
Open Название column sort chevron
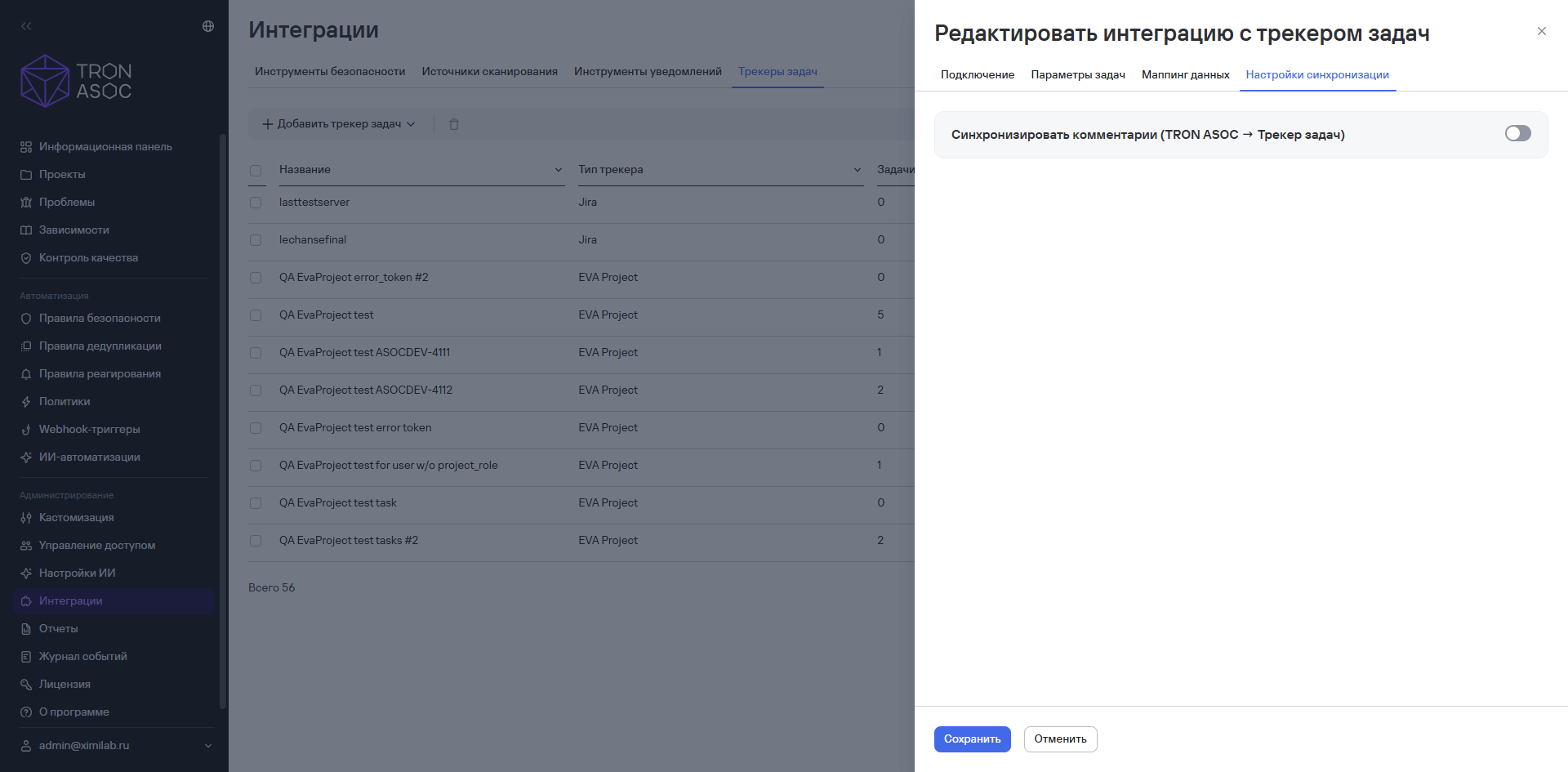pos(559,170)
